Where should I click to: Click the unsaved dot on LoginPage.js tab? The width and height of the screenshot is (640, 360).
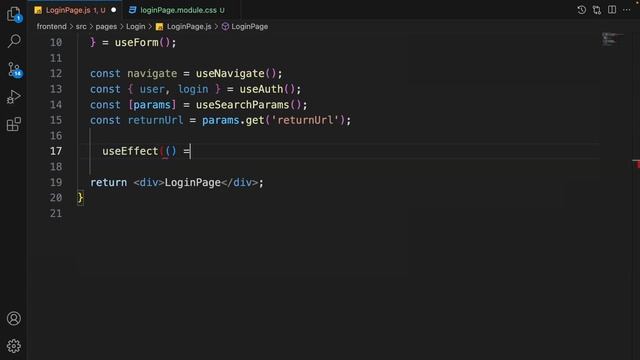click(x=114, y=10)
